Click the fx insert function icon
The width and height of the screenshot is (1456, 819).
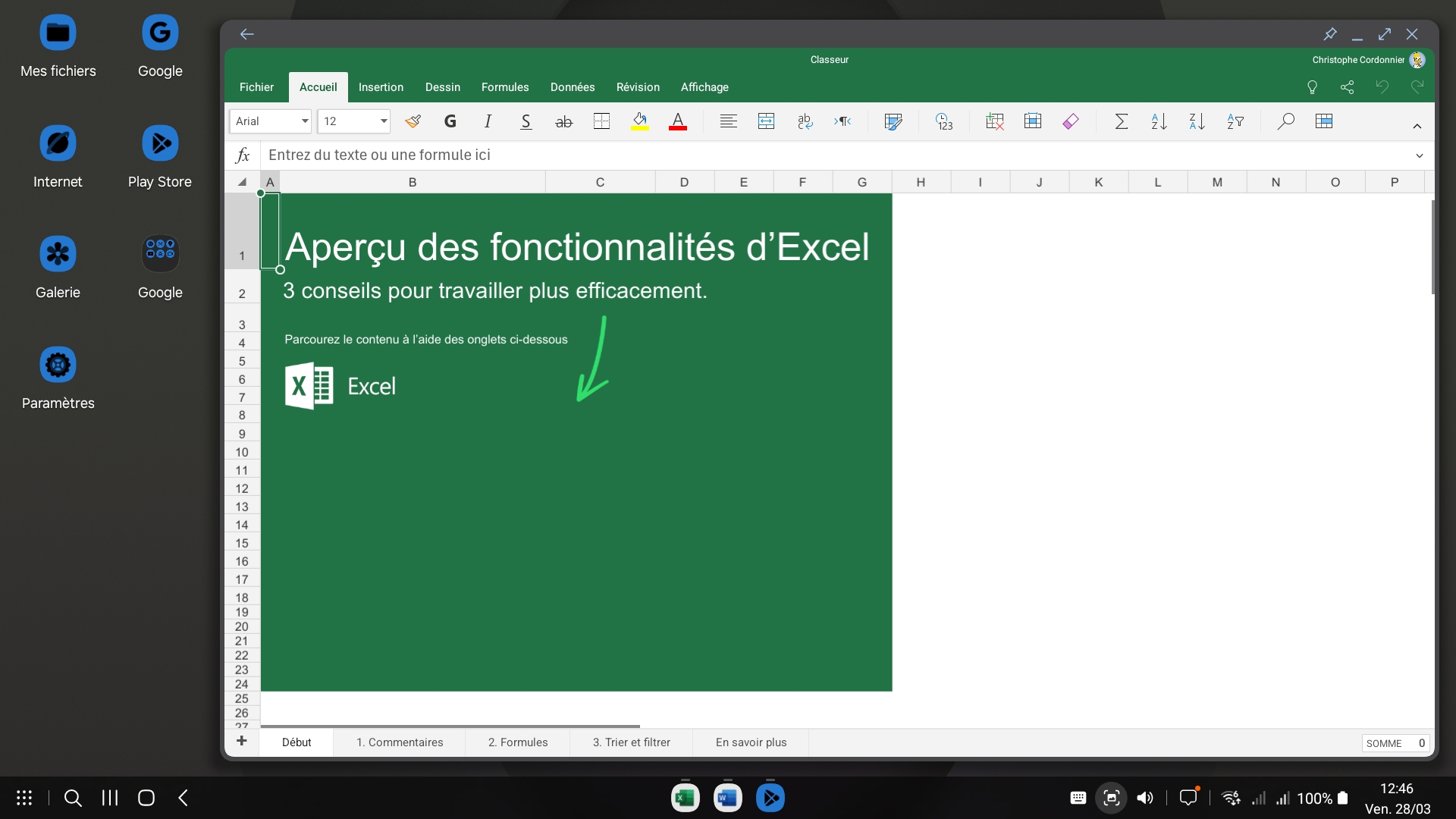tap(243, 155)
